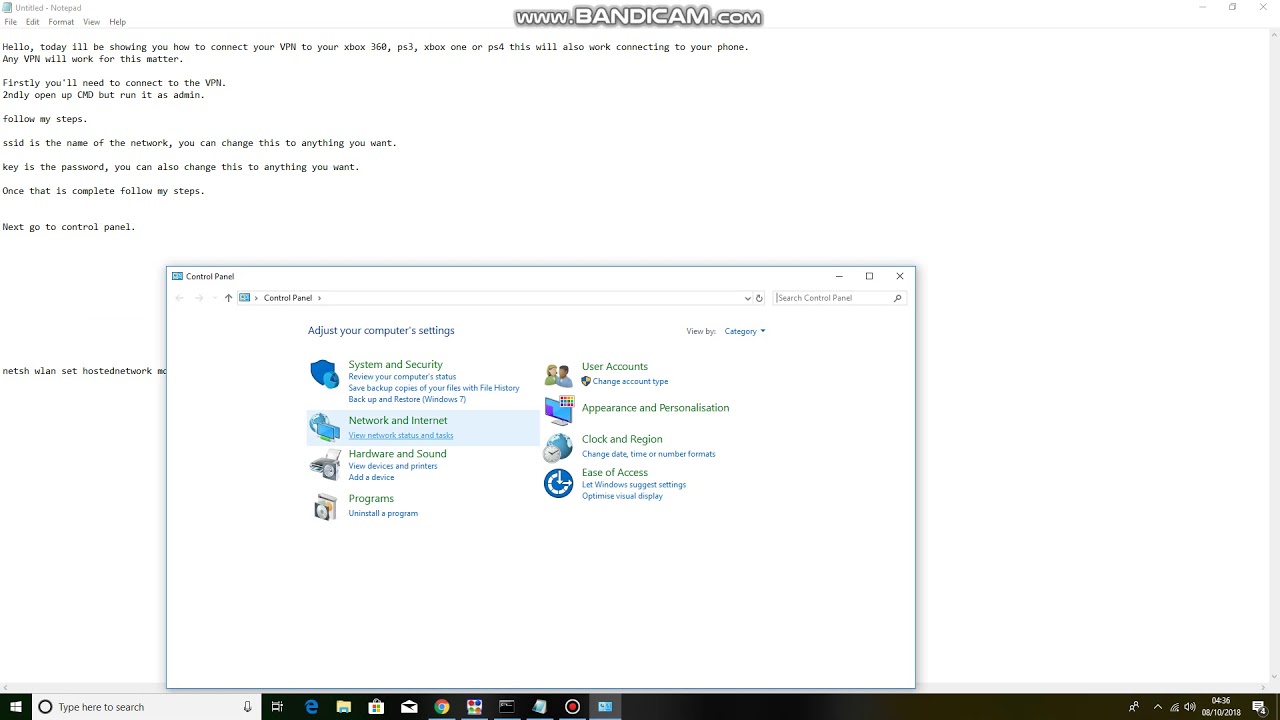The height and width of the screenshot is (720, 1280).
Task: Click the Task View taskbar icon
Action: 278,707
